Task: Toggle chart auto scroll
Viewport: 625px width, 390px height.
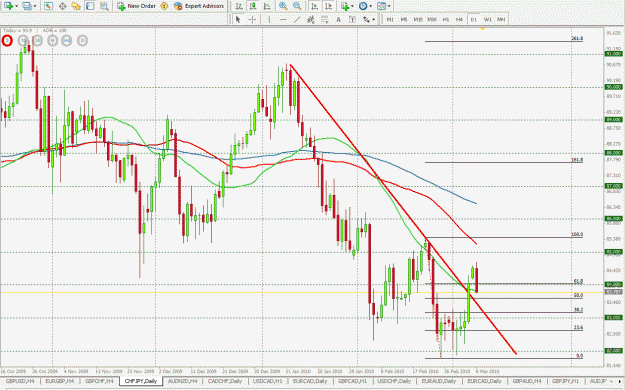Action: tap(314, 6)
